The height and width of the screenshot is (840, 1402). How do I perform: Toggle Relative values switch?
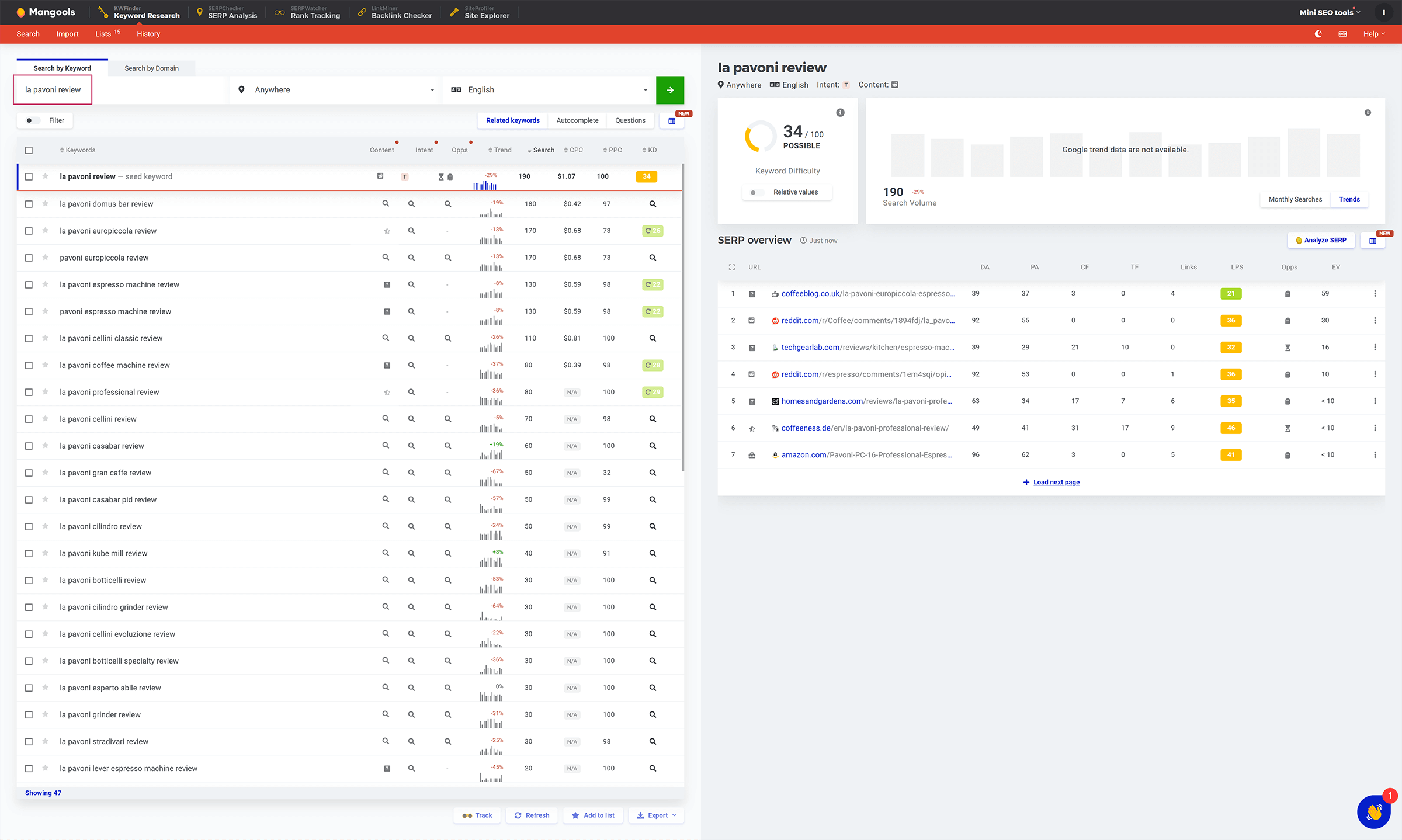(756, 192)
